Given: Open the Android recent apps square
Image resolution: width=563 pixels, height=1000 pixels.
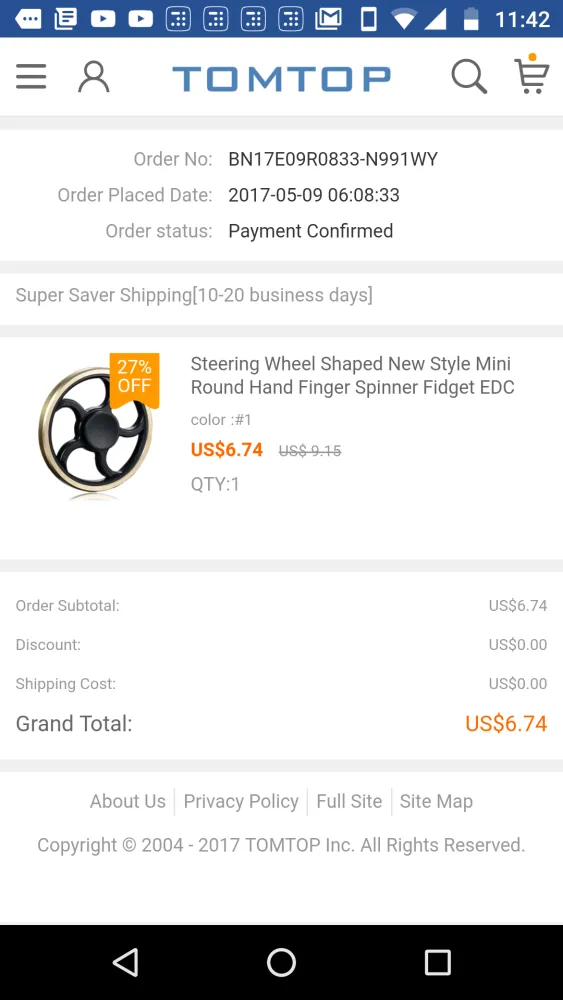Looking at the screenshot, I should 437,962.
